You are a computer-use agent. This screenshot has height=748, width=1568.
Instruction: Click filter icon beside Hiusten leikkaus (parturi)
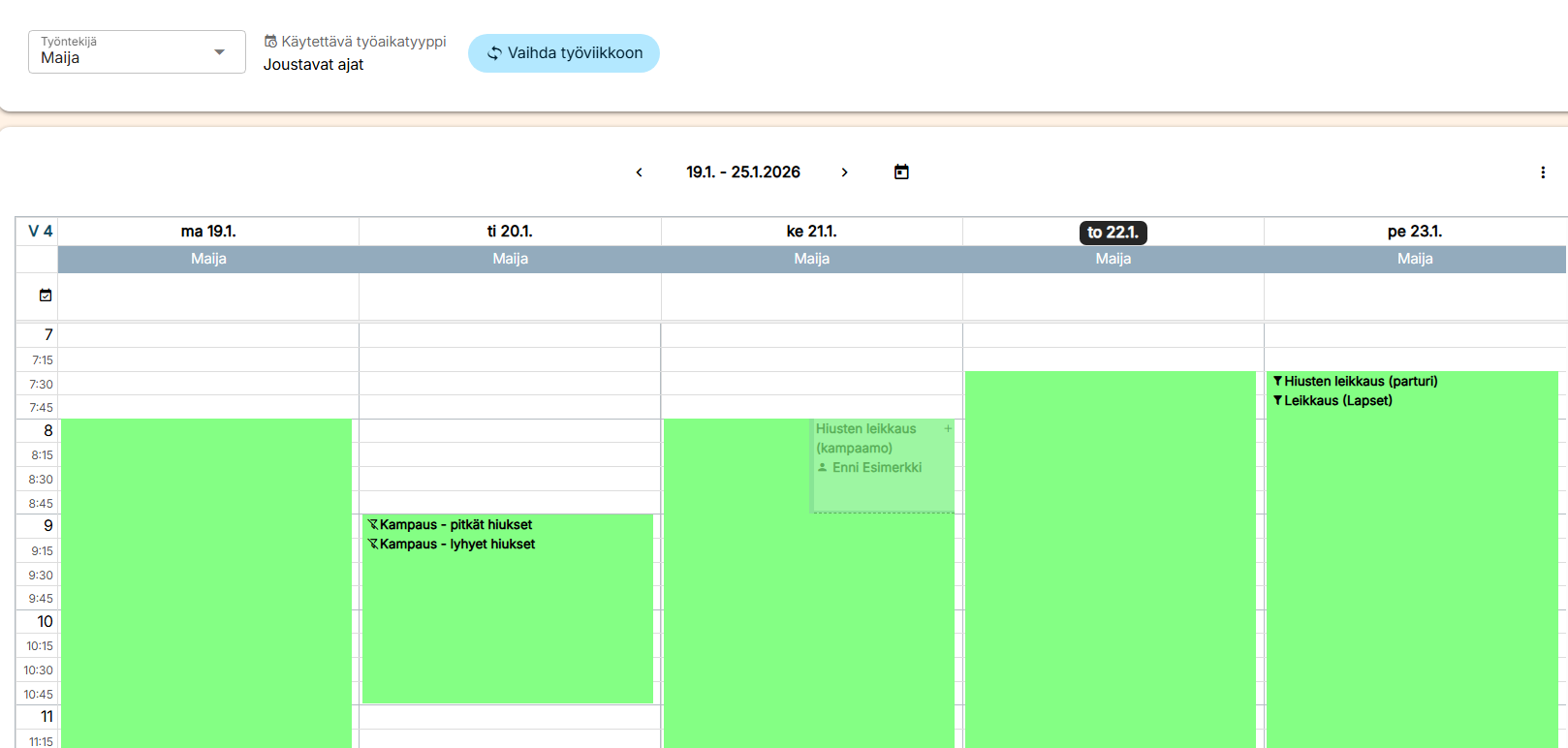pos(1277,382)
